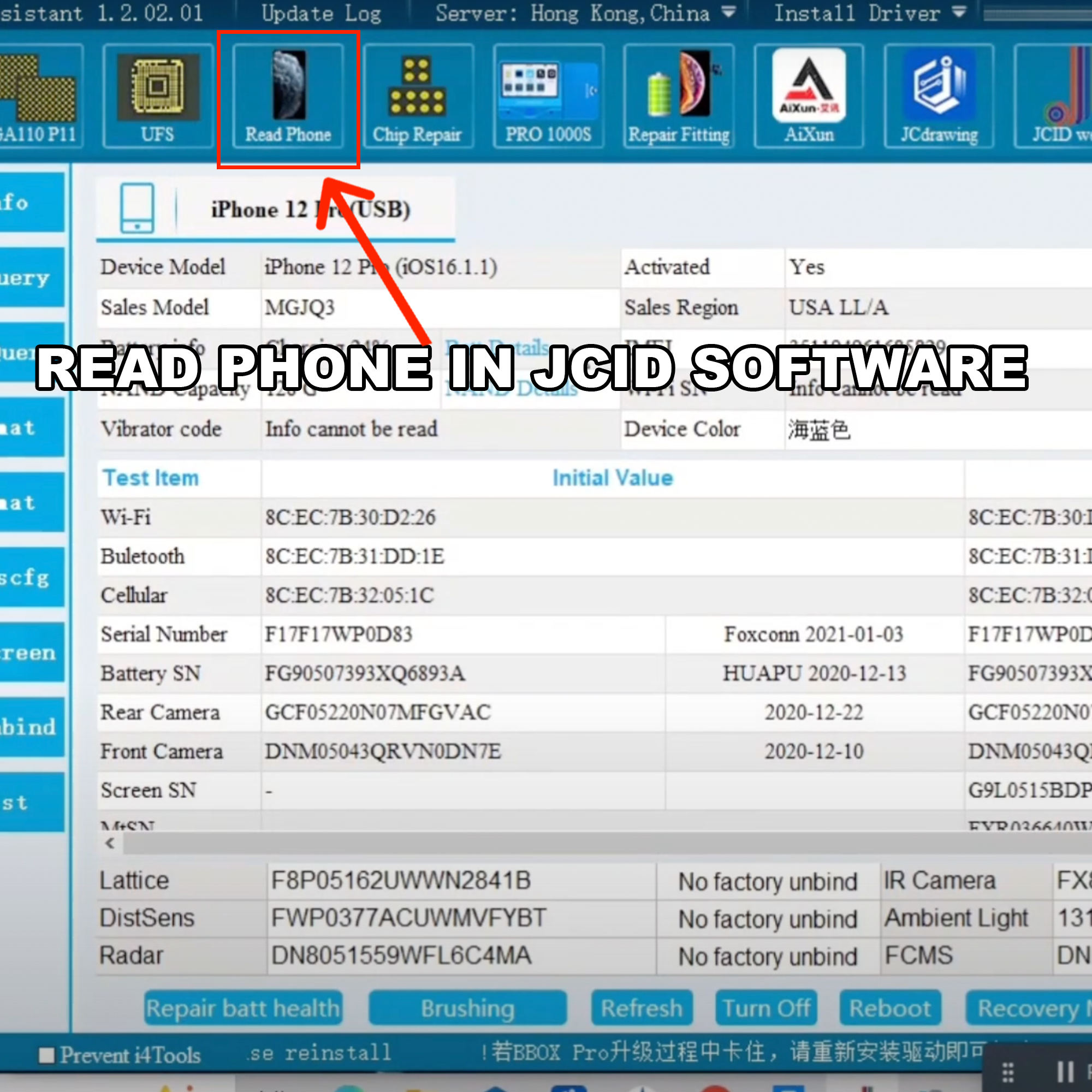Open the UFS chip tool icon
The width and height of the screenshot is (1092, 1092).
point(158,96)
